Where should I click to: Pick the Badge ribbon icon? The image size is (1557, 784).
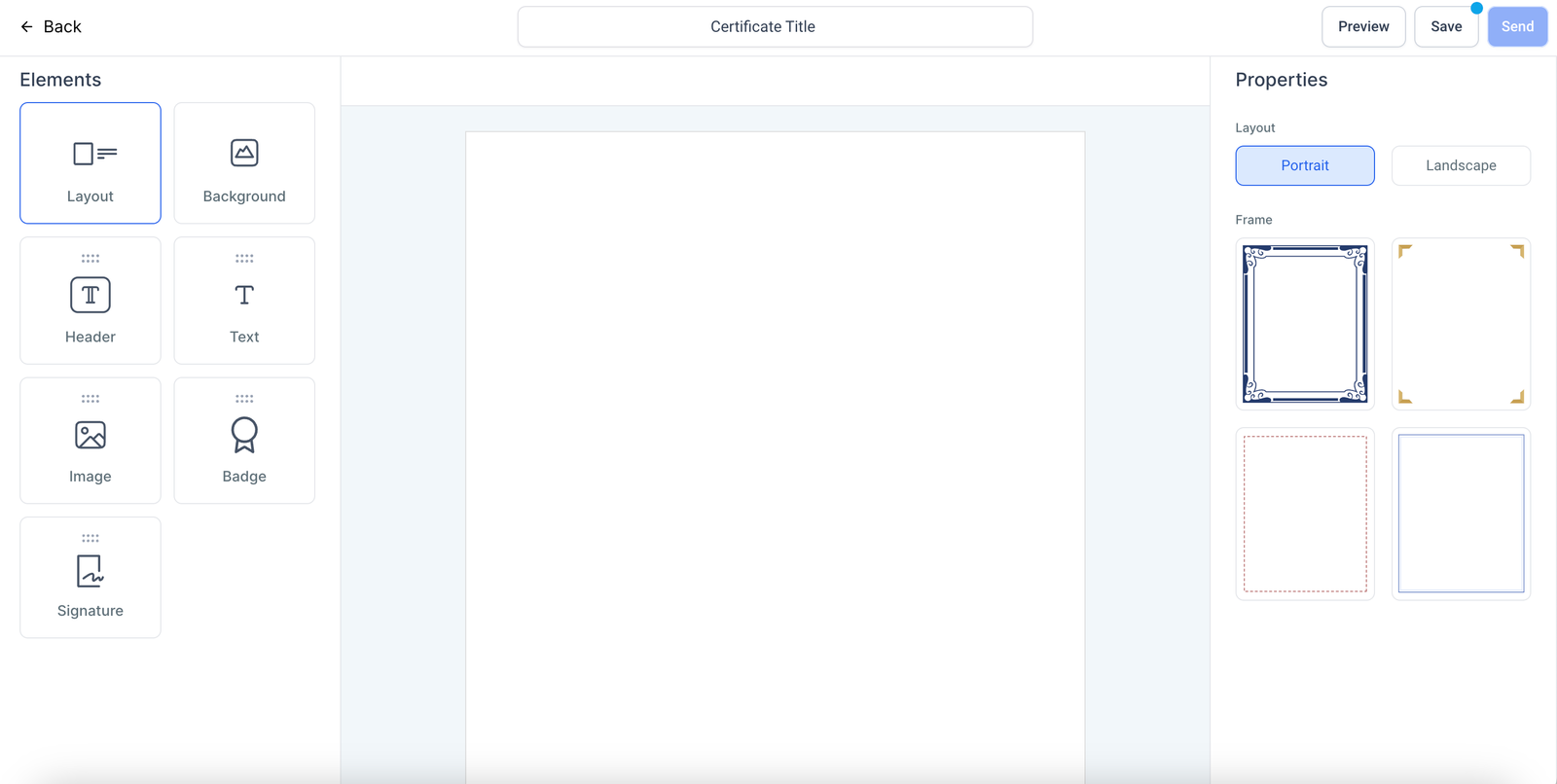pyautogui.click(x=244, y=435)
